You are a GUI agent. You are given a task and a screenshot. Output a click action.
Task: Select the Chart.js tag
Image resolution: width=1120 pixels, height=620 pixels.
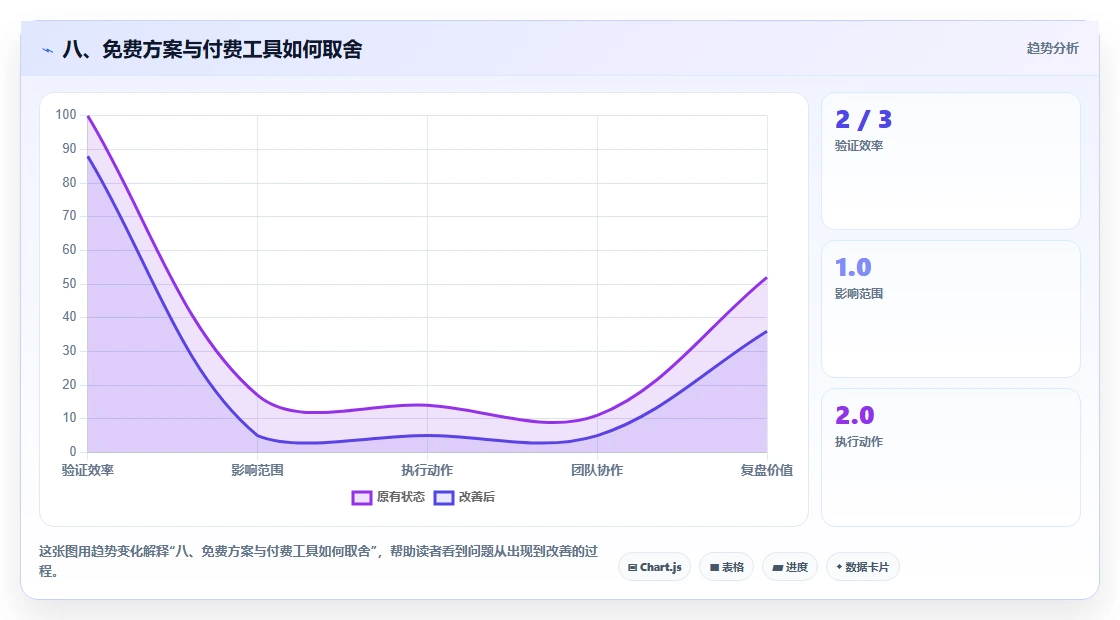654,567
